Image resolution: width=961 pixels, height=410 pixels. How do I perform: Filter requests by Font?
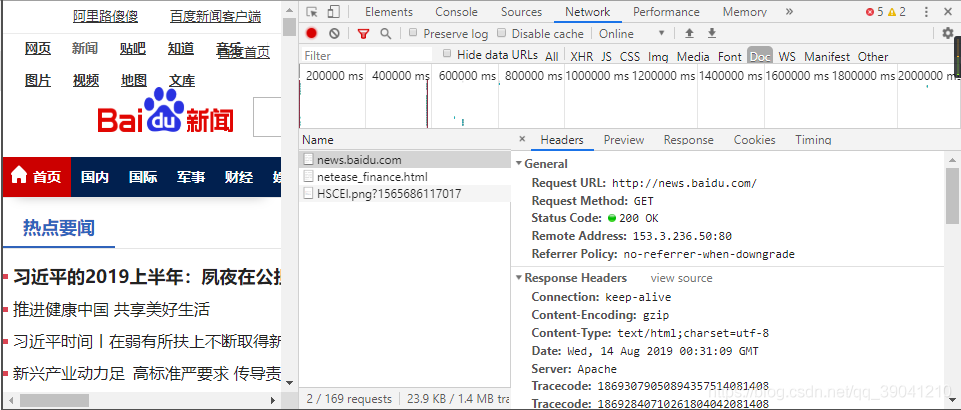tap(729, 56)
